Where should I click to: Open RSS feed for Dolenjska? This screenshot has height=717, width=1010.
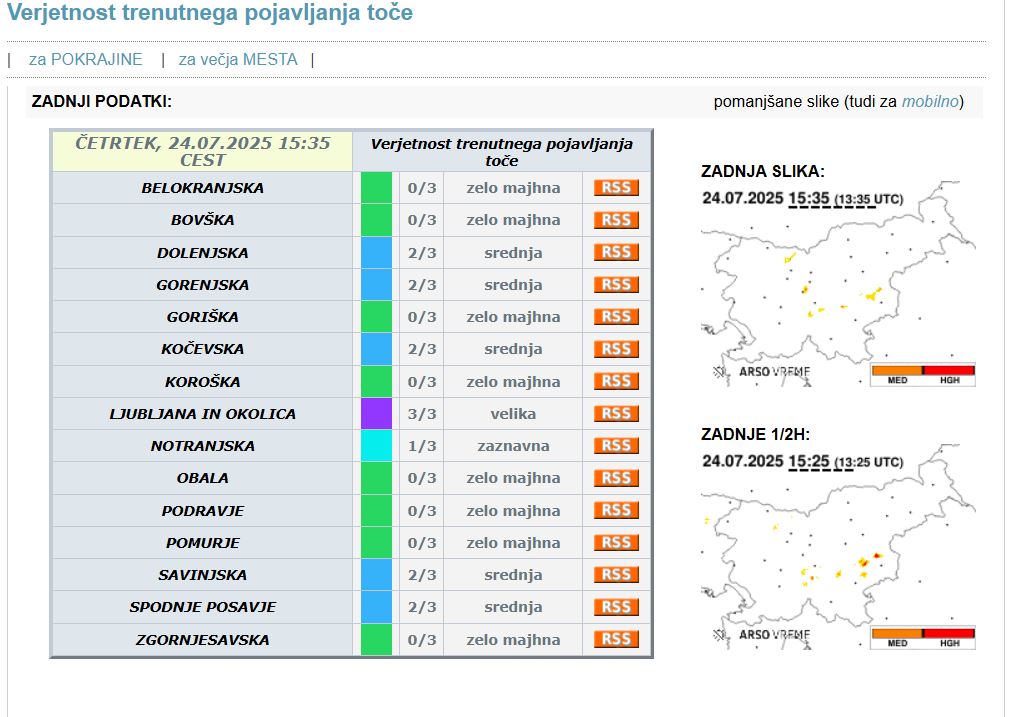616,252
